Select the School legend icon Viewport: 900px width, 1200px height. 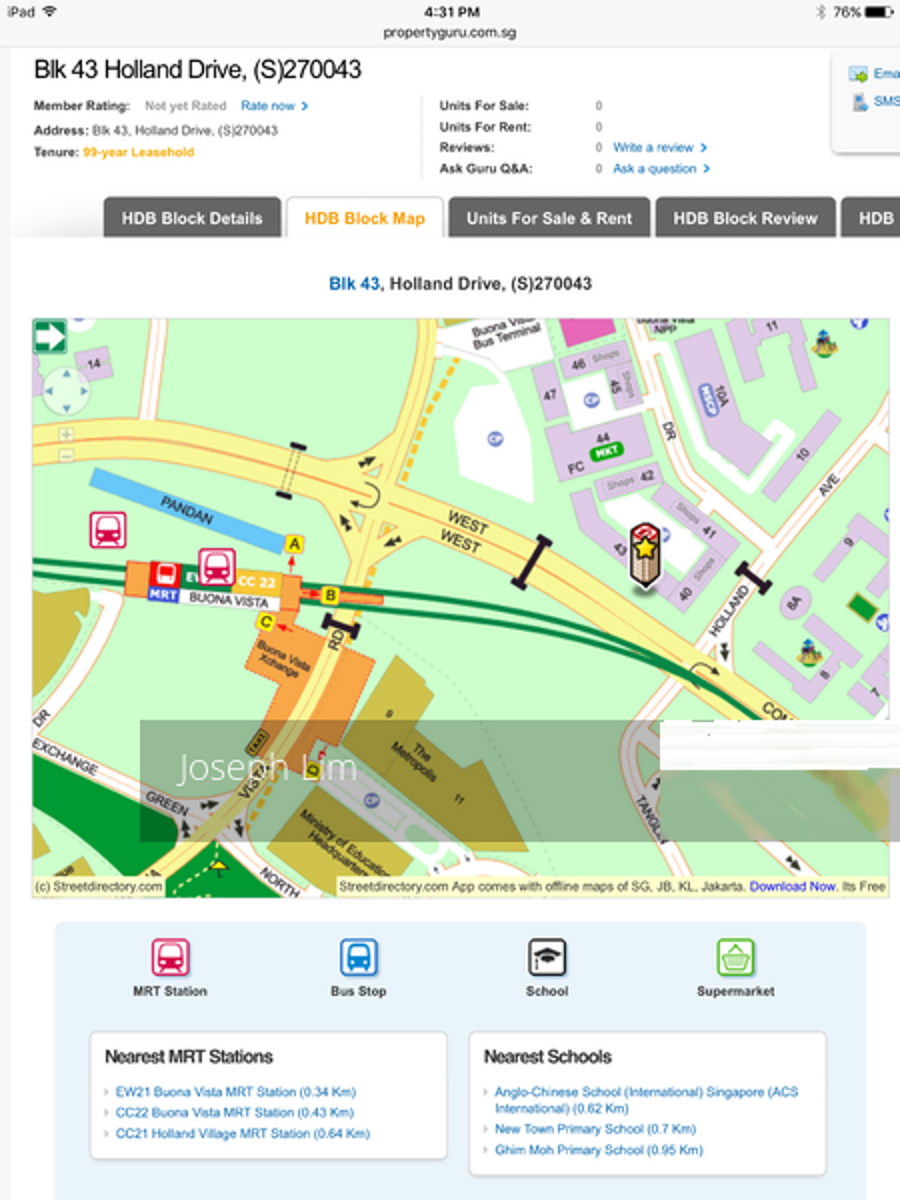pyautogui.click(x=547, y=958)
